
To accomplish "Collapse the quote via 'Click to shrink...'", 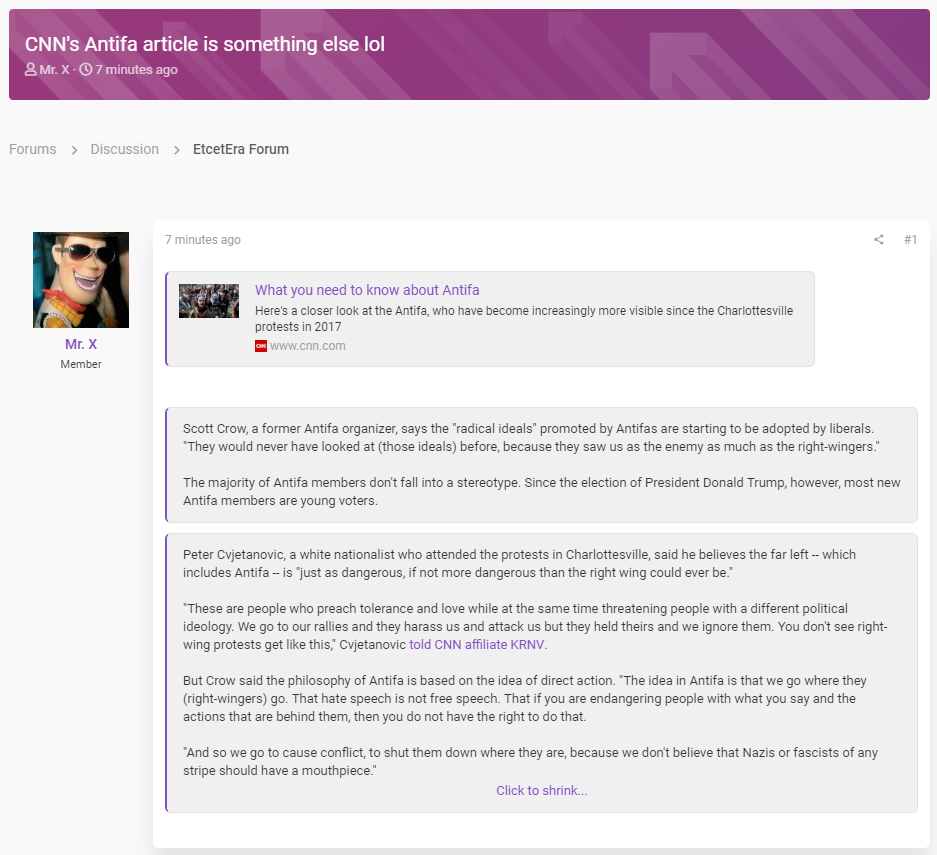I will pos(541,790).
